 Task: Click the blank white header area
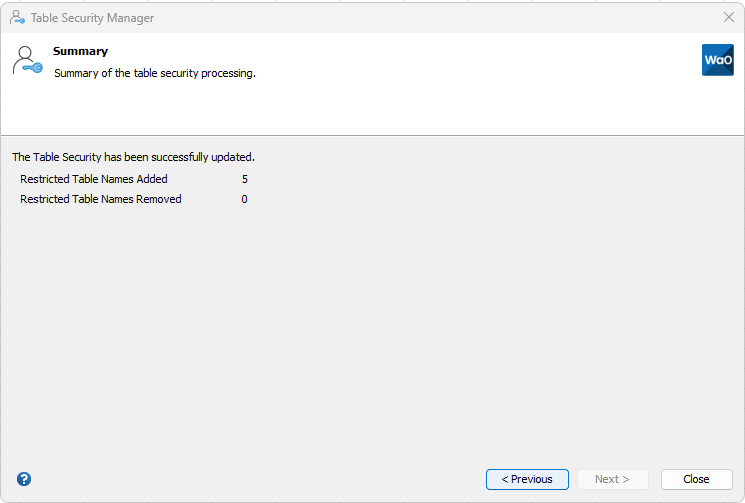[x=450, y=100]
